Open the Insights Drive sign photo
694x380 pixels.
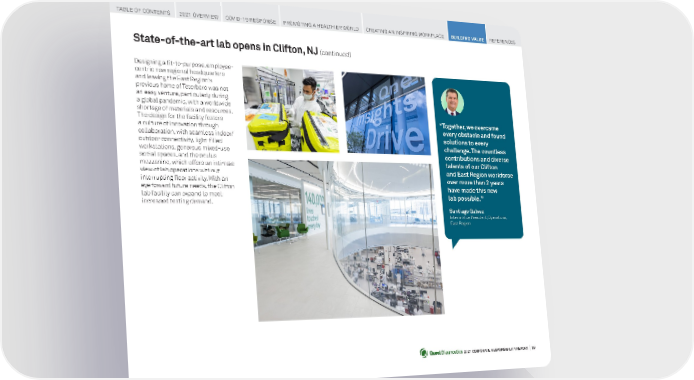click(386, 114)
